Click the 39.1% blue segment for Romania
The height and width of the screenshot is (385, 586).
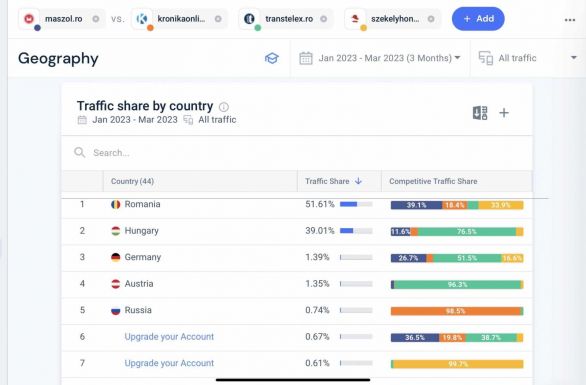416,205
